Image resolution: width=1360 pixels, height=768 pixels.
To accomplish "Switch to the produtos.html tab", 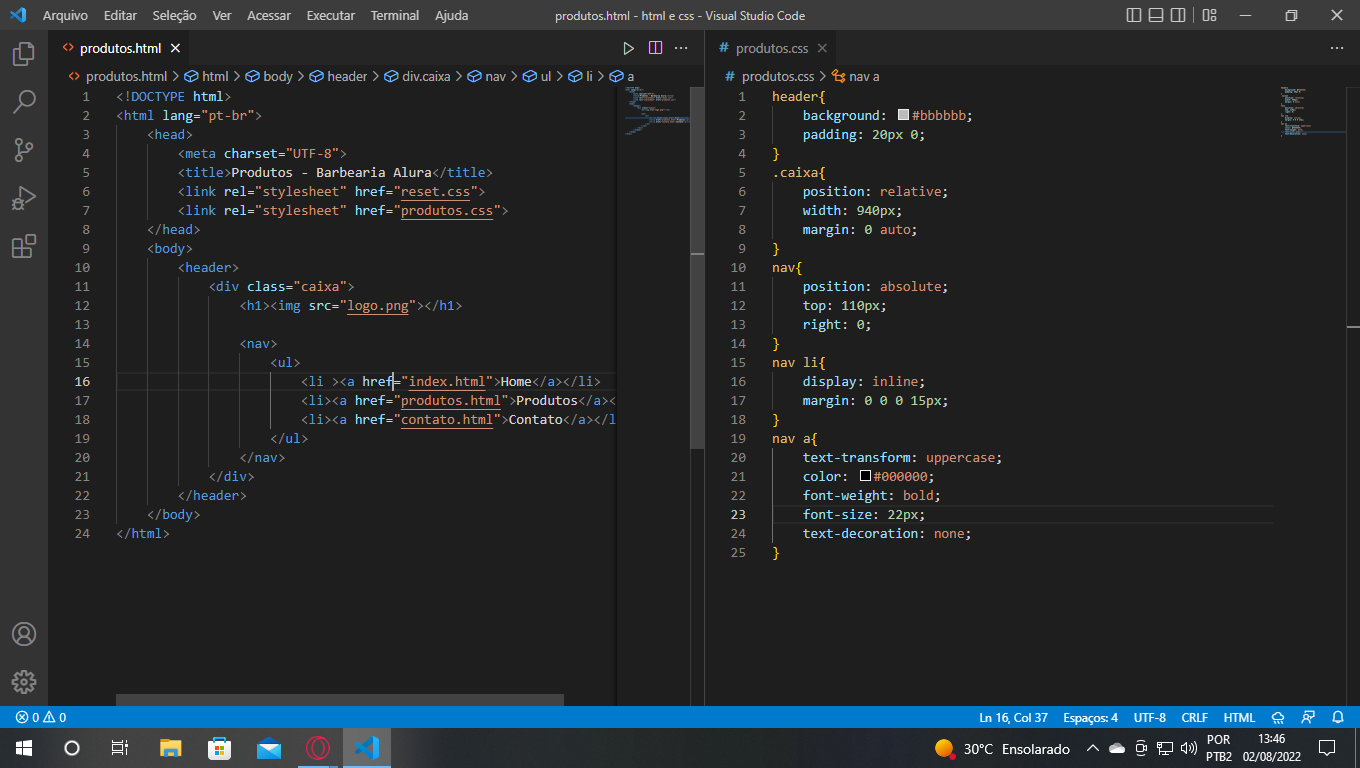I will point(120,48).
